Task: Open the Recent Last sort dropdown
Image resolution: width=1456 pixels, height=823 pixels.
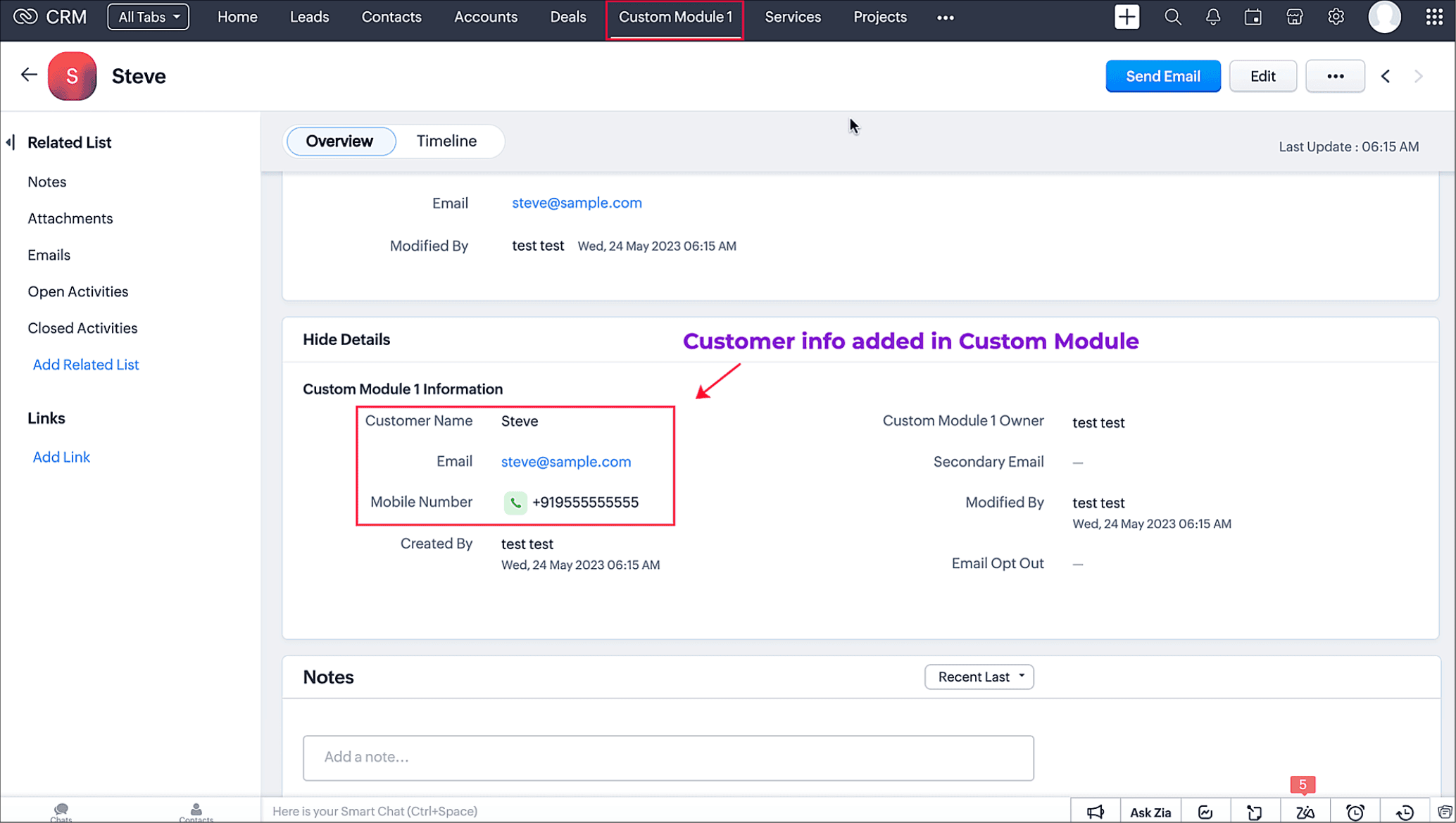Action: [x=979, y=677]
